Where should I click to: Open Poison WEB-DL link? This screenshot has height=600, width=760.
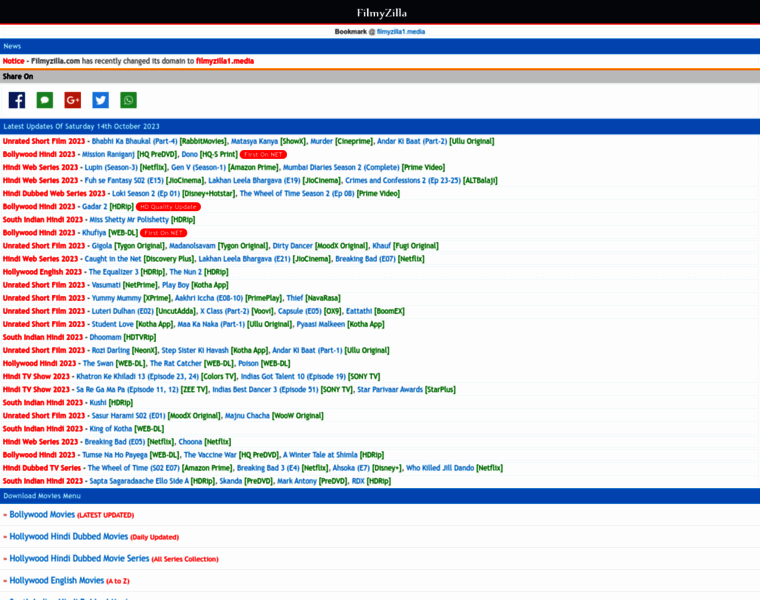click(248, 363)
